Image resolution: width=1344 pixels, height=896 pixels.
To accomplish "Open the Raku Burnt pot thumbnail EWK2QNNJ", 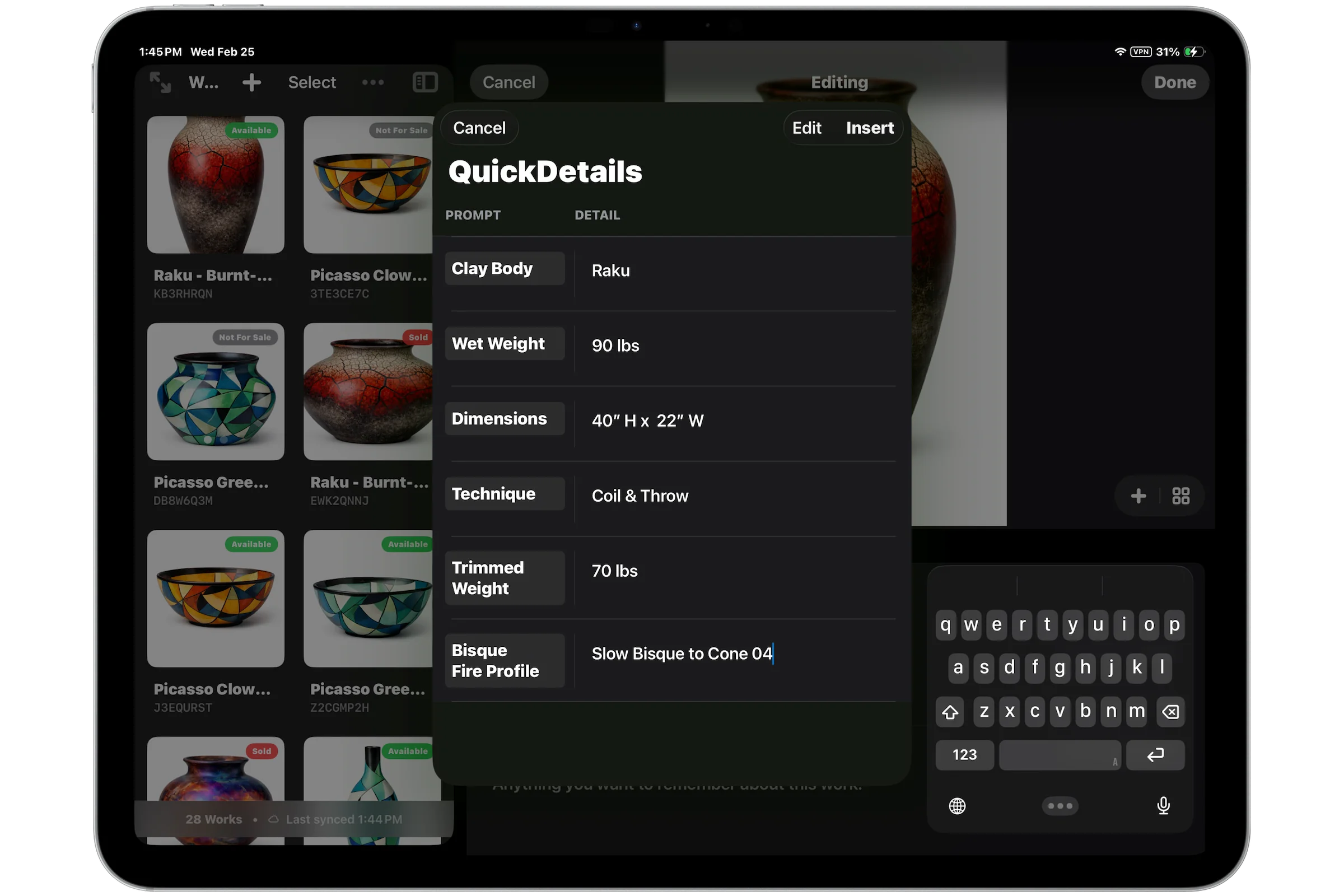I will click(x=368, y=391).
